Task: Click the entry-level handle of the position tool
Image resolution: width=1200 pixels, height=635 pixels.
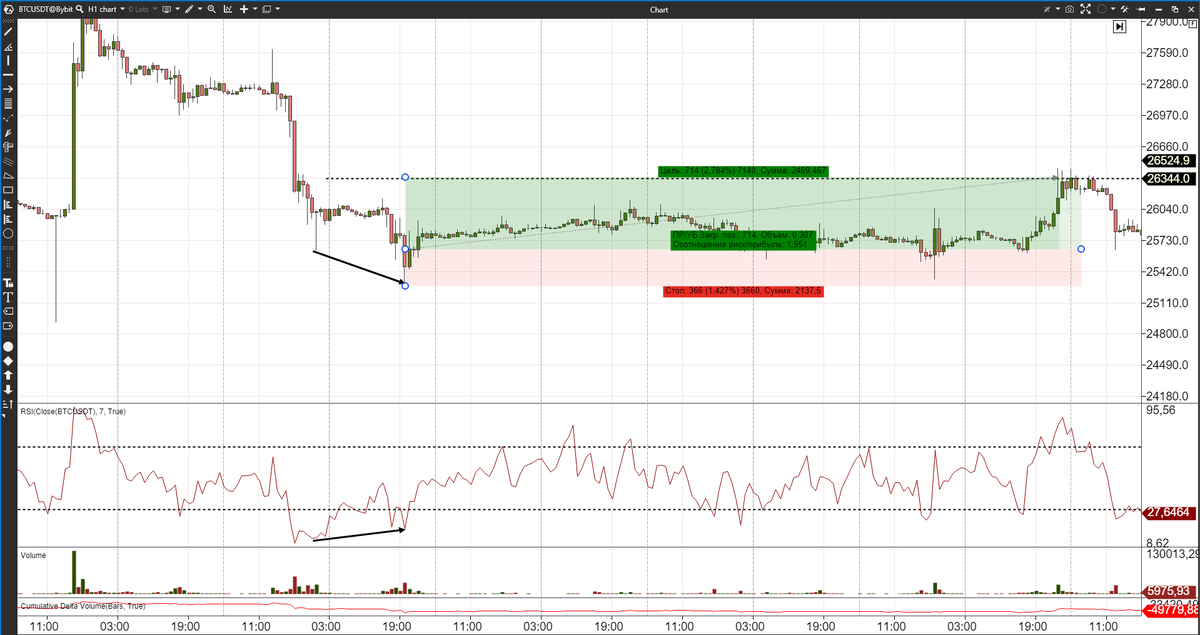Action: [405, 249]
